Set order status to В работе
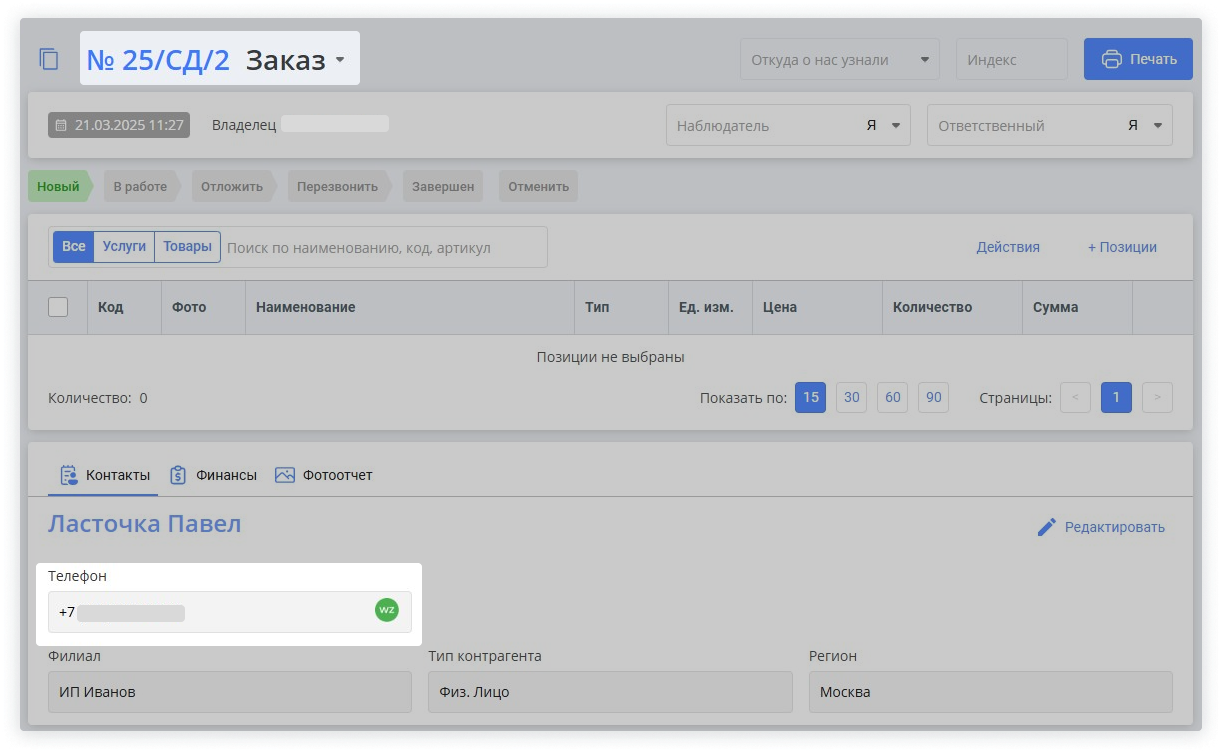The height and width of the screenshot is (753, 1222). (x=139, y=186)
